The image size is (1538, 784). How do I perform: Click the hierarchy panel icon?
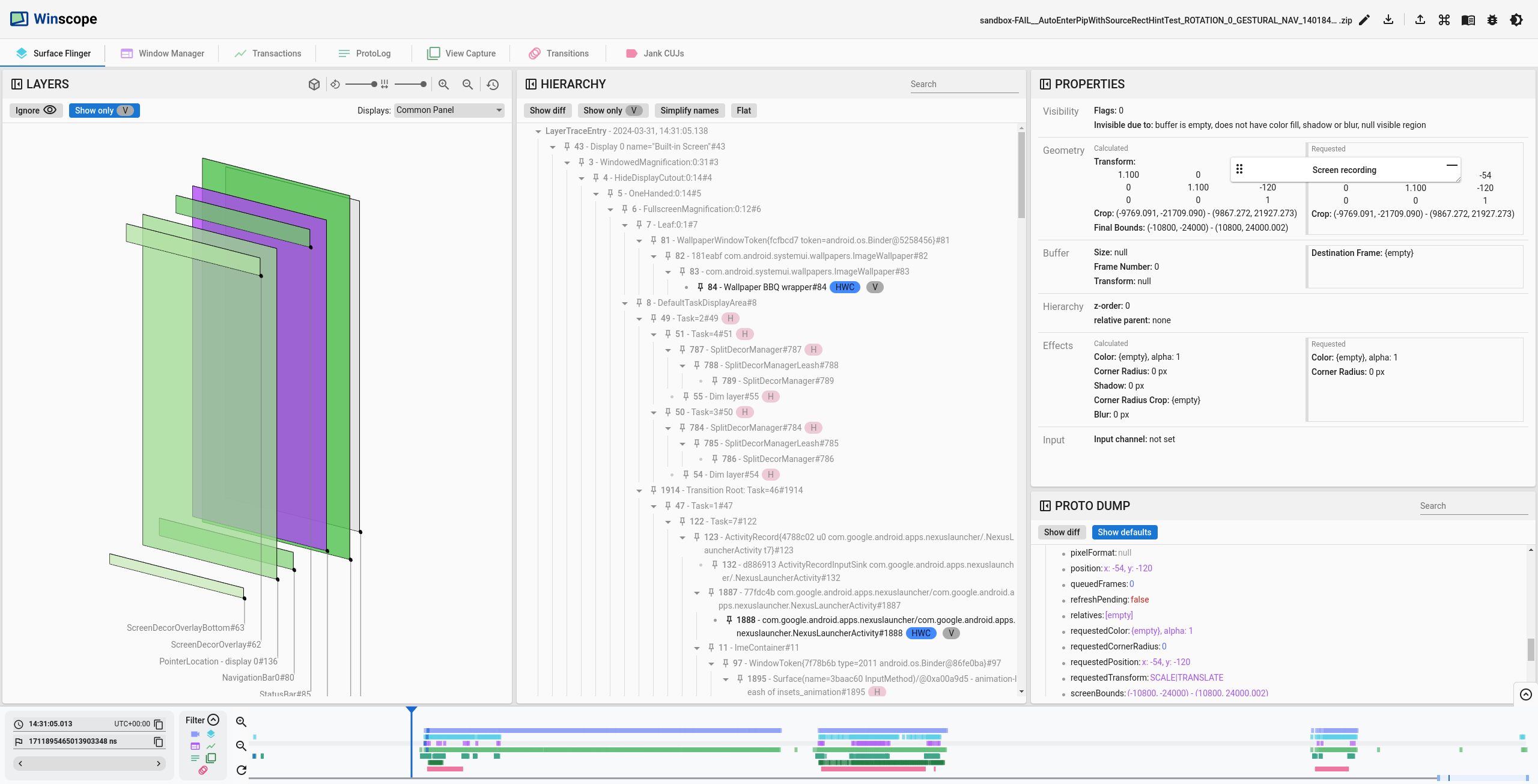click(x=532, y=84)
